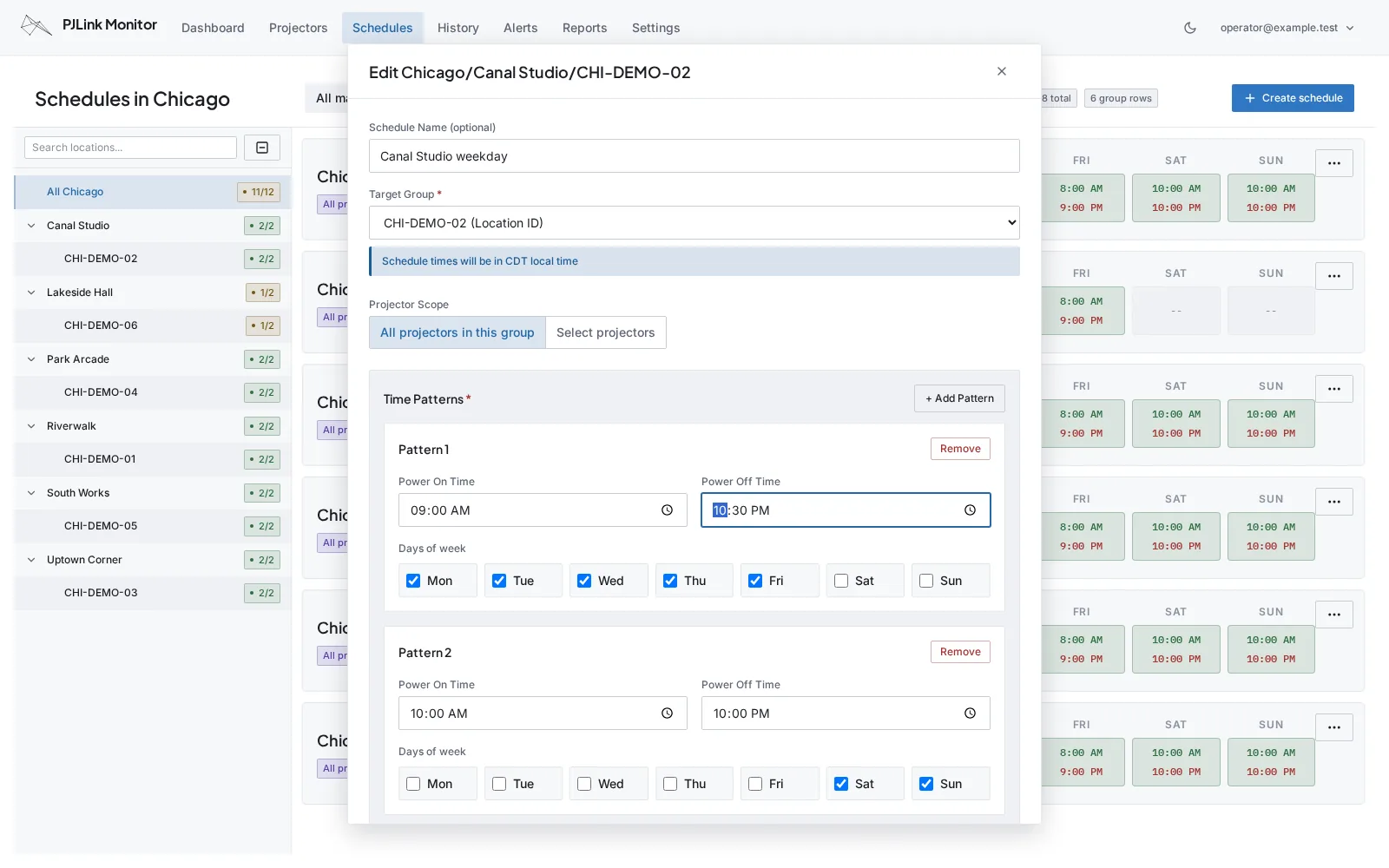This screenshot has width=1389, height=868.
Task: Uncheck Sat in Pattern 2
Action: pyautogui.click(x=841, y=784)
